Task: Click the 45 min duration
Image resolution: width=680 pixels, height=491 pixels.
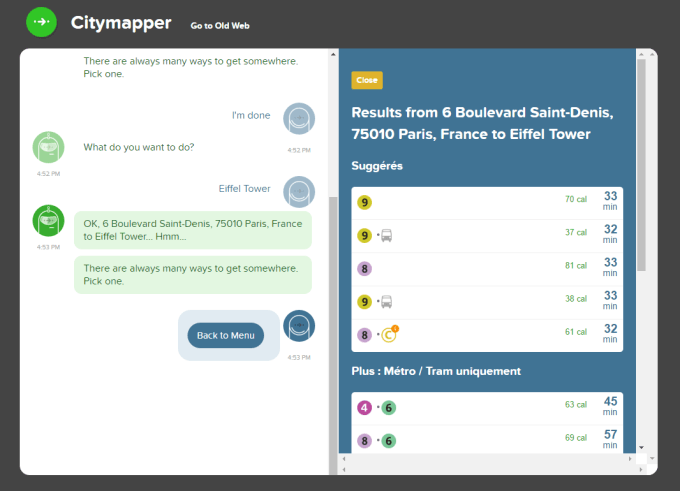Action: click(610, 406)
